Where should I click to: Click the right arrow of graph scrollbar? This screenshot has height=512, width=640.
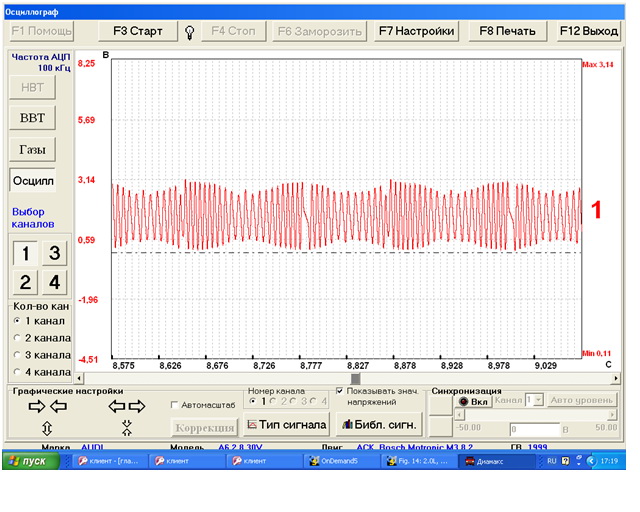point(616,378)
